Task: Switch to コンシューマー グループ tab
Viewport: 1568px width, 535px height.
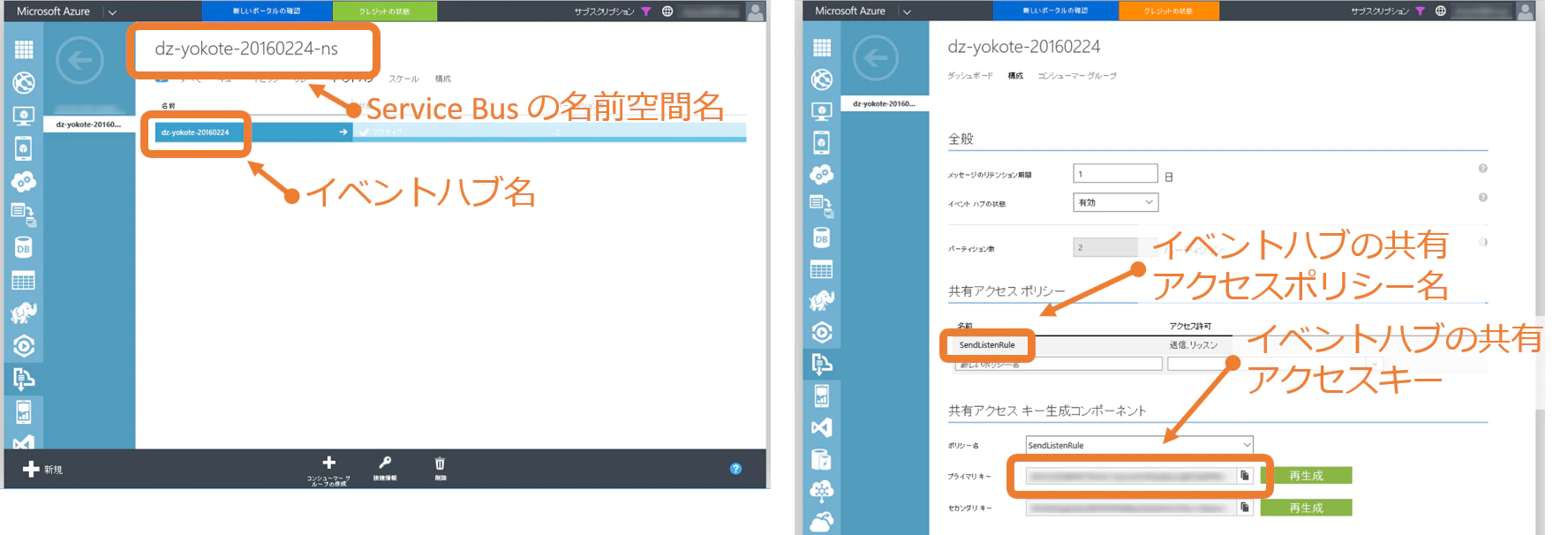Action: pyautogui.click(x=1077, y=76)
